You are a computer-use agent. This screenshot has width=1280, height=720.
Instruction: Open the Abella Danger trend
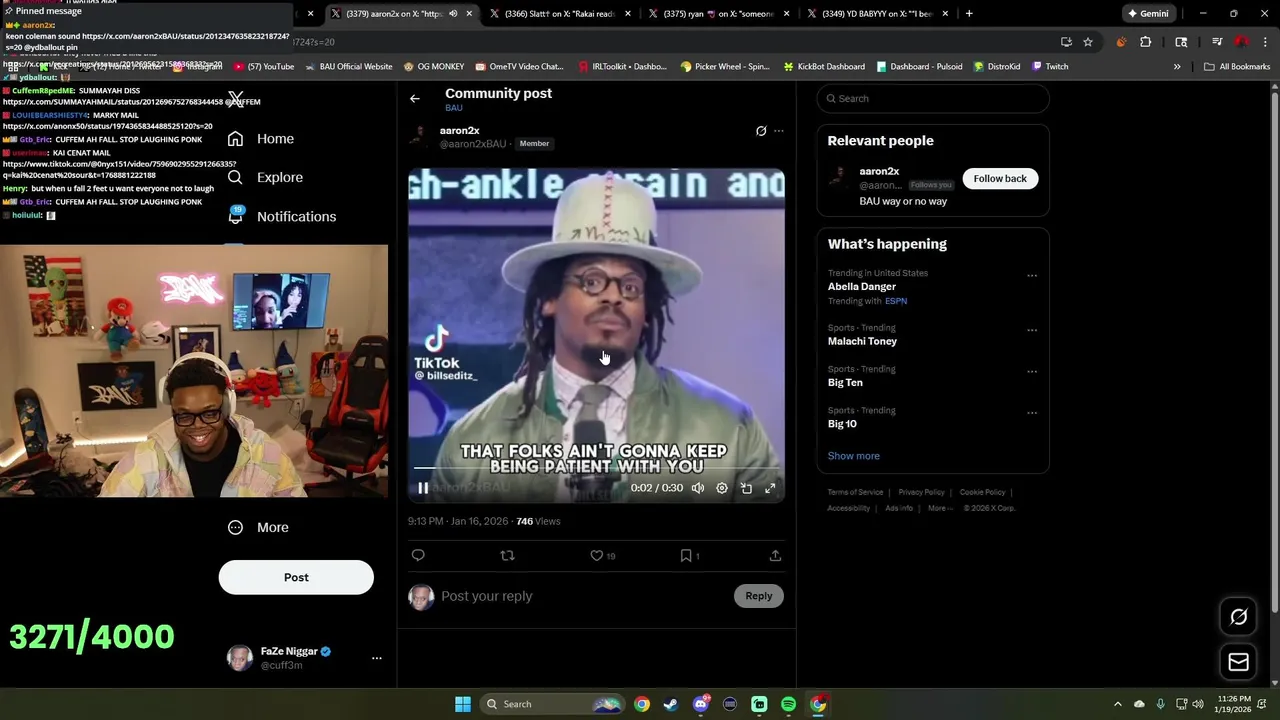tap(862, 287)
